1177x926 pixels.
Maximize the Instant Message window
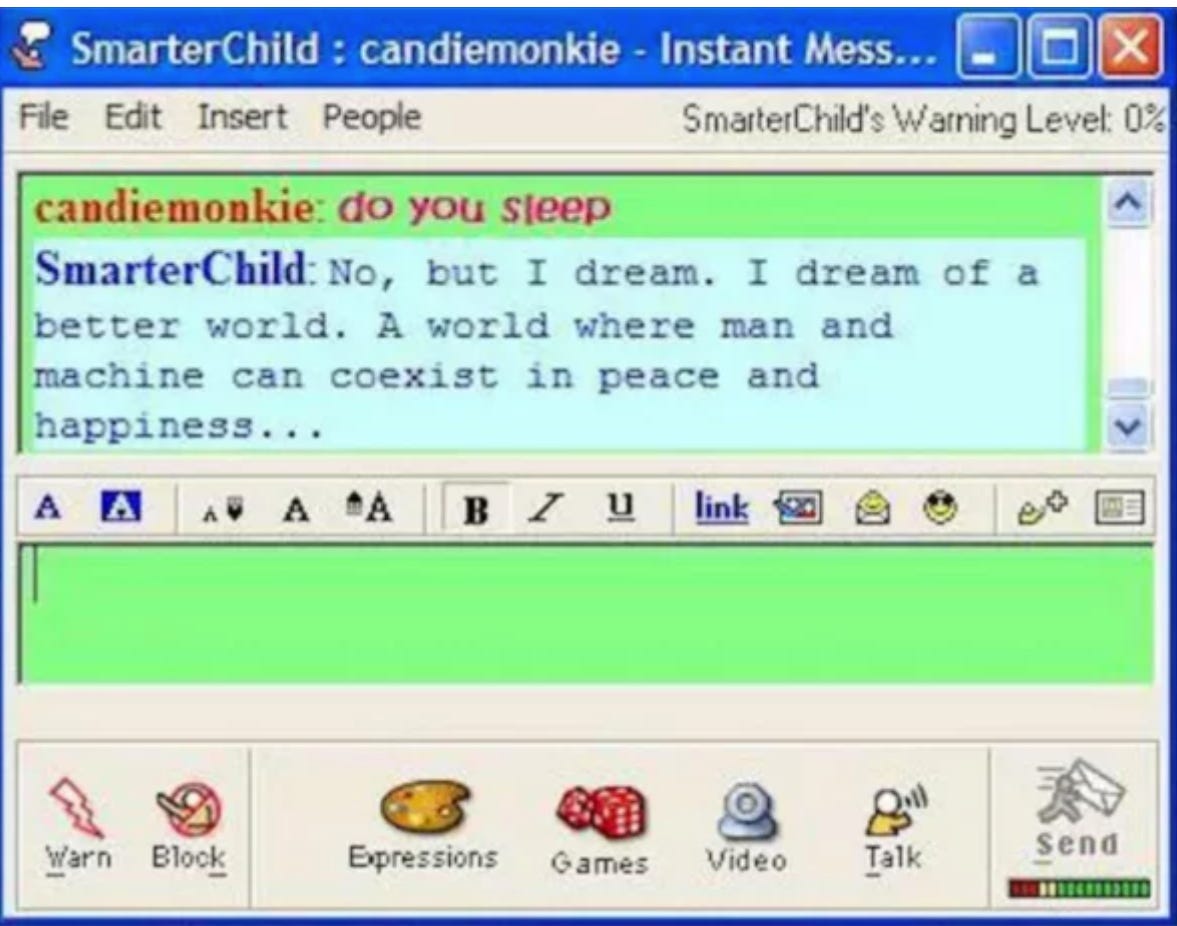coord(1059,48)
